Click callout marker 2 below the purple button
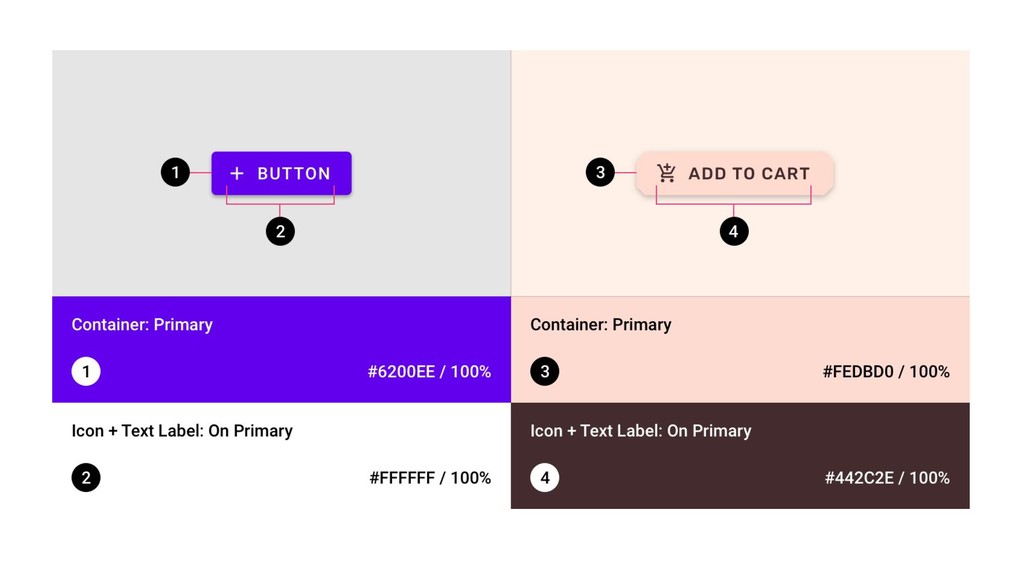Screen dimensions: 1024x576 pyautogui.click(x=280, y=231)
